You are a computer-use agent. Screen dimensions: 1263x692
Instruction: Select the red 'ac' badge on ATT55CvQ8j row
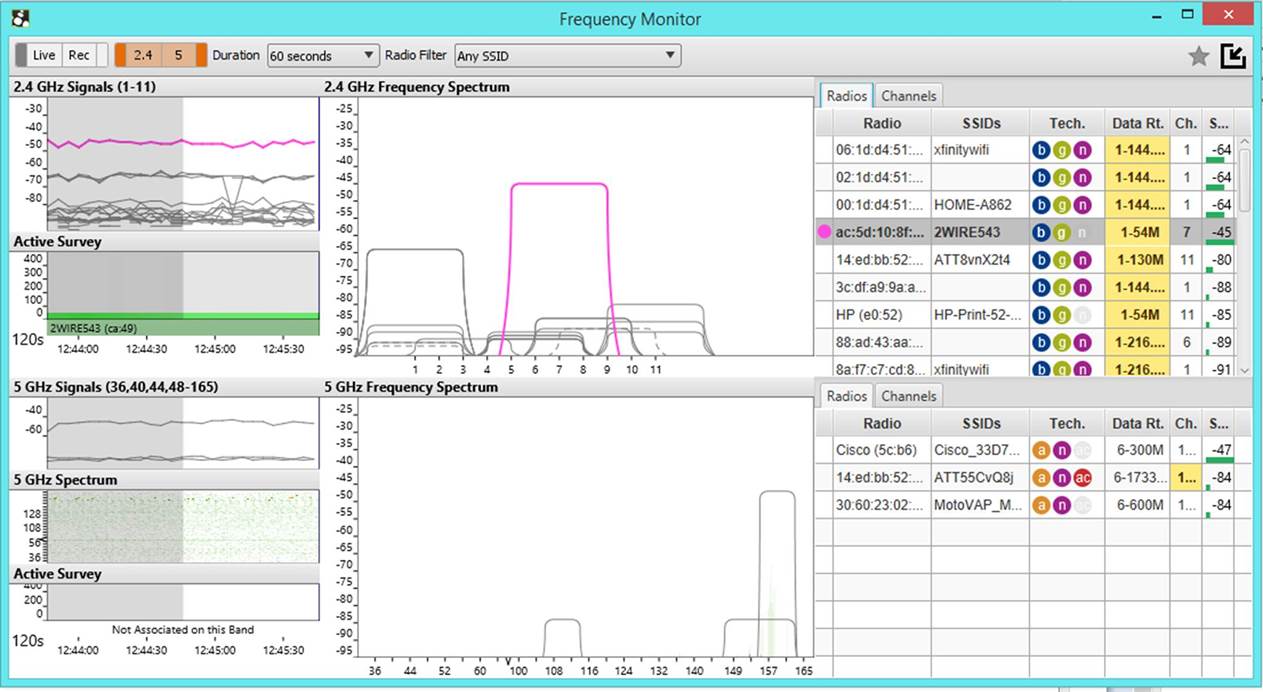coord(1082,478)
